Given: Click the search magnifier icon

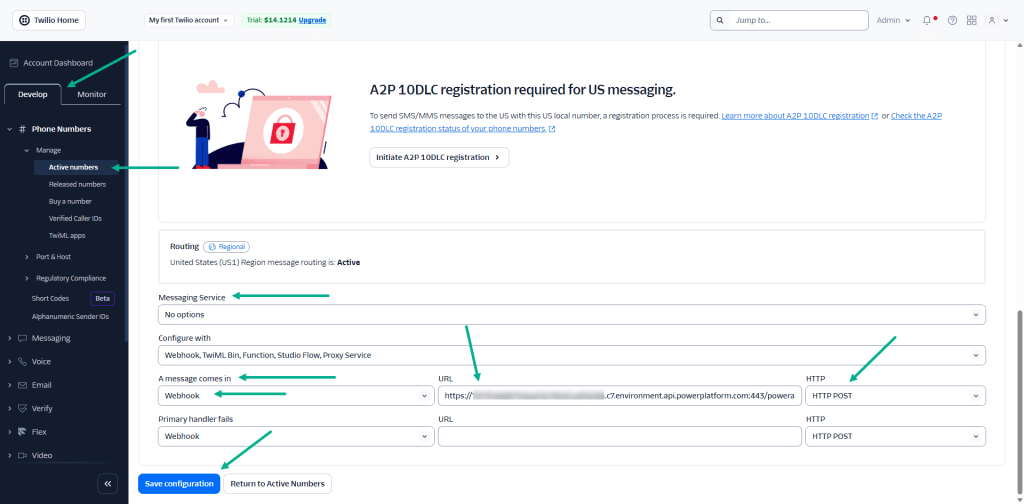Looking at the screenshot, I should click(720, 20).
